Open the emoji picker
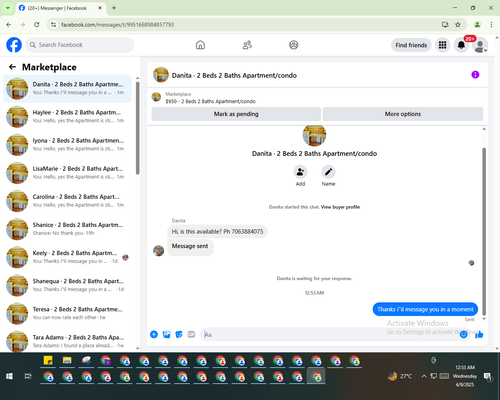Image resolution: width=500 pixels, height=400 pixels. click(464, 334)
